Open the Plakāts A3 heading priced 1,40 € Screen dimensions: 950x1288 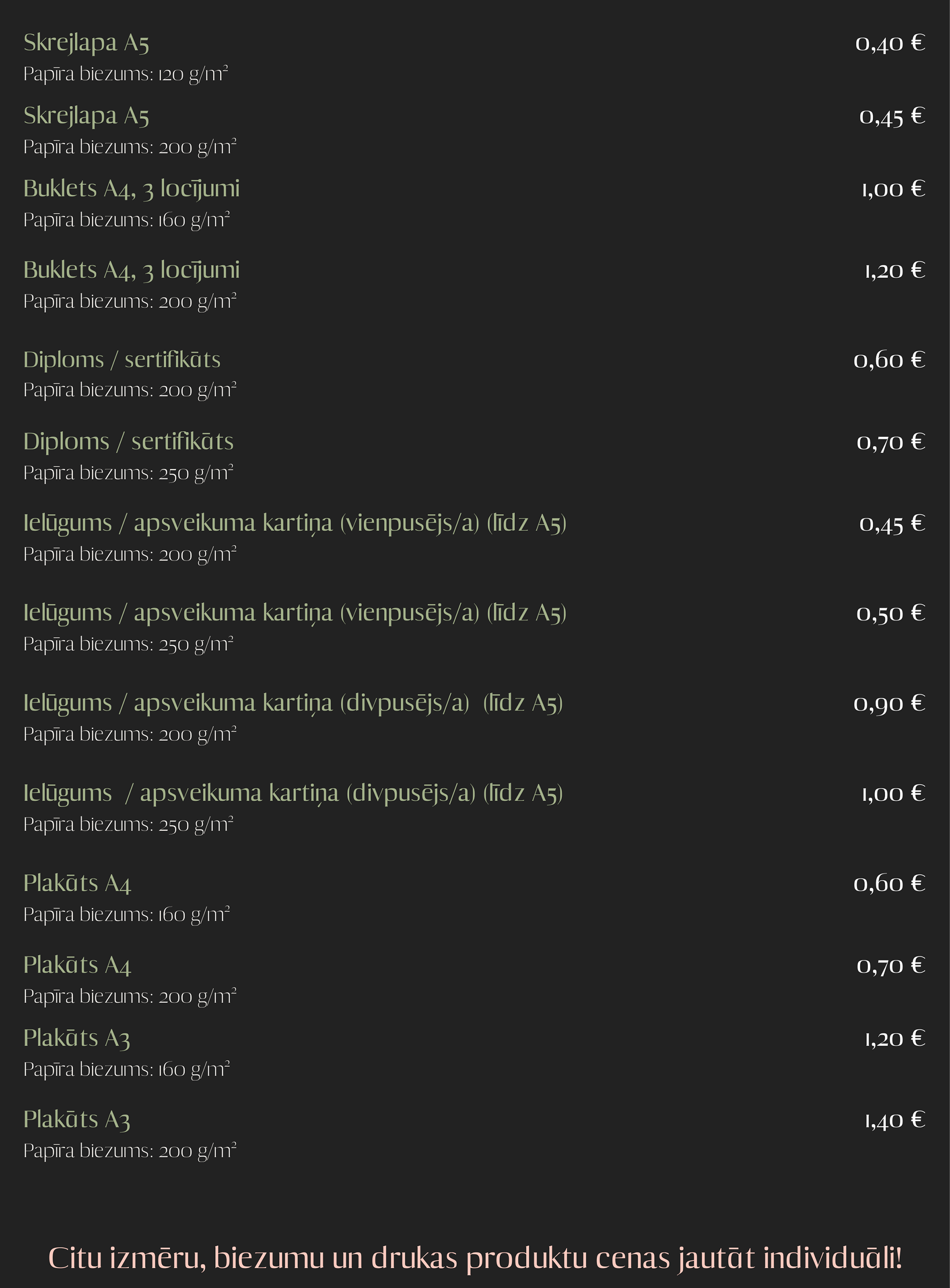click(77, 1120)
